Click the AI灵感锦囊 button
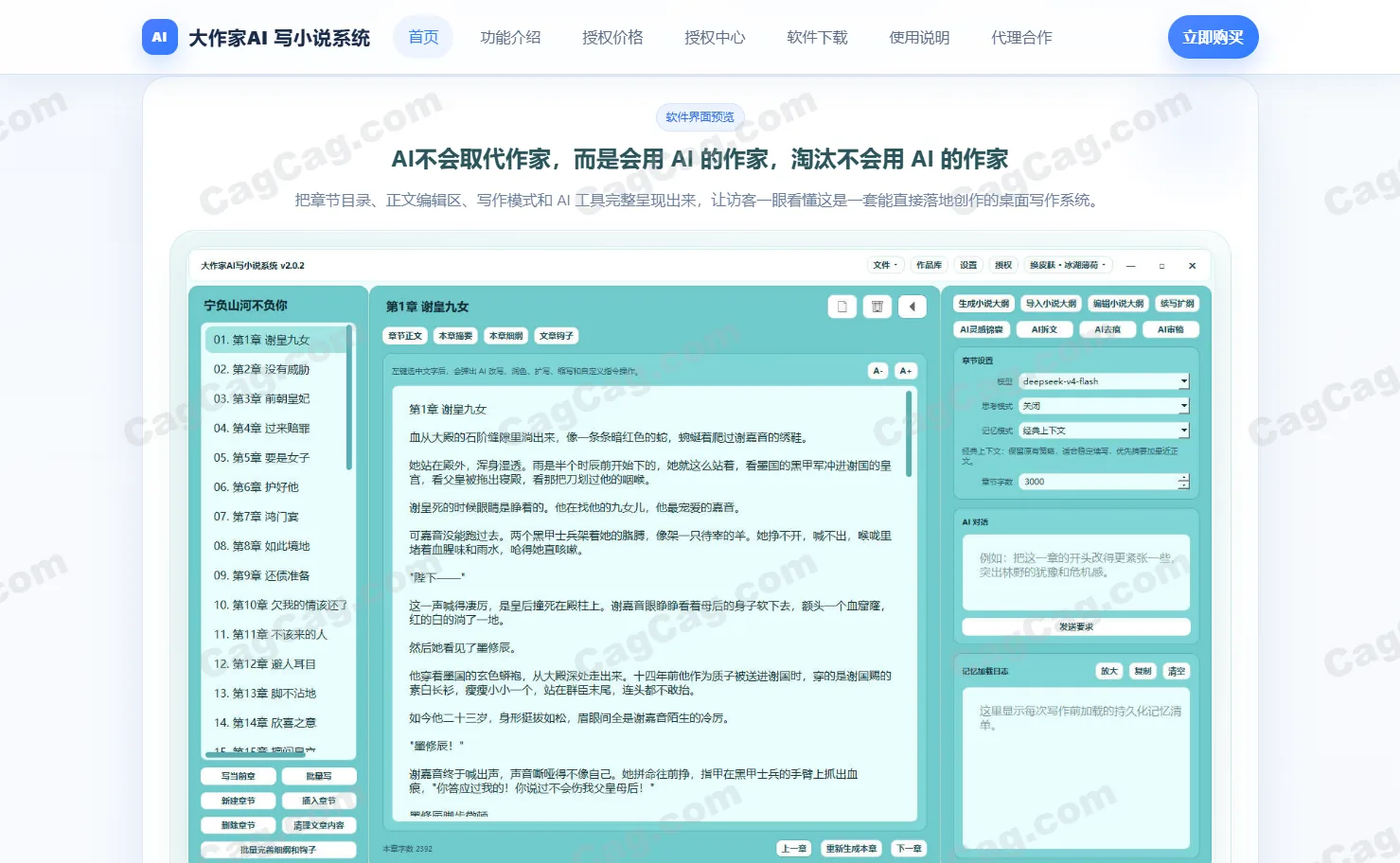 [982, 329]
